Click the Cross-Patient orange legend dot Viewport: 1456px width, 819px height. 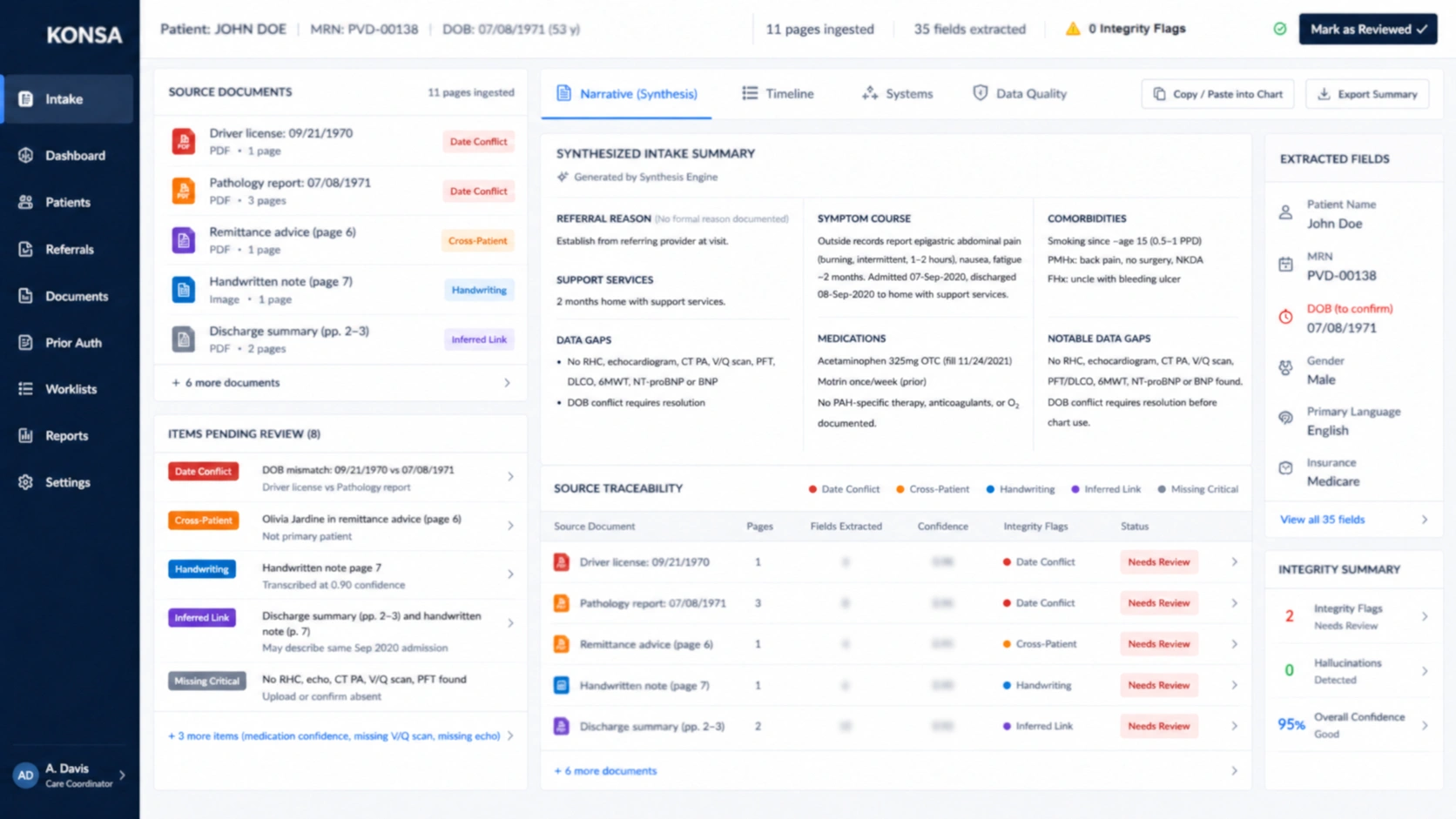(900, 489)
